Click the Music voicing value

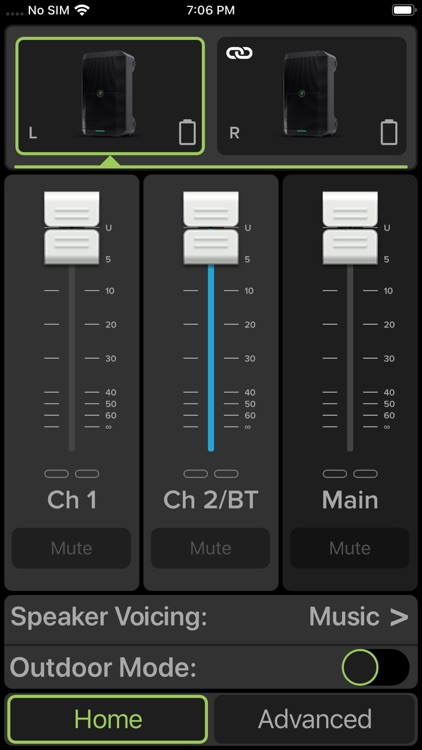click(x=344, y=617)
